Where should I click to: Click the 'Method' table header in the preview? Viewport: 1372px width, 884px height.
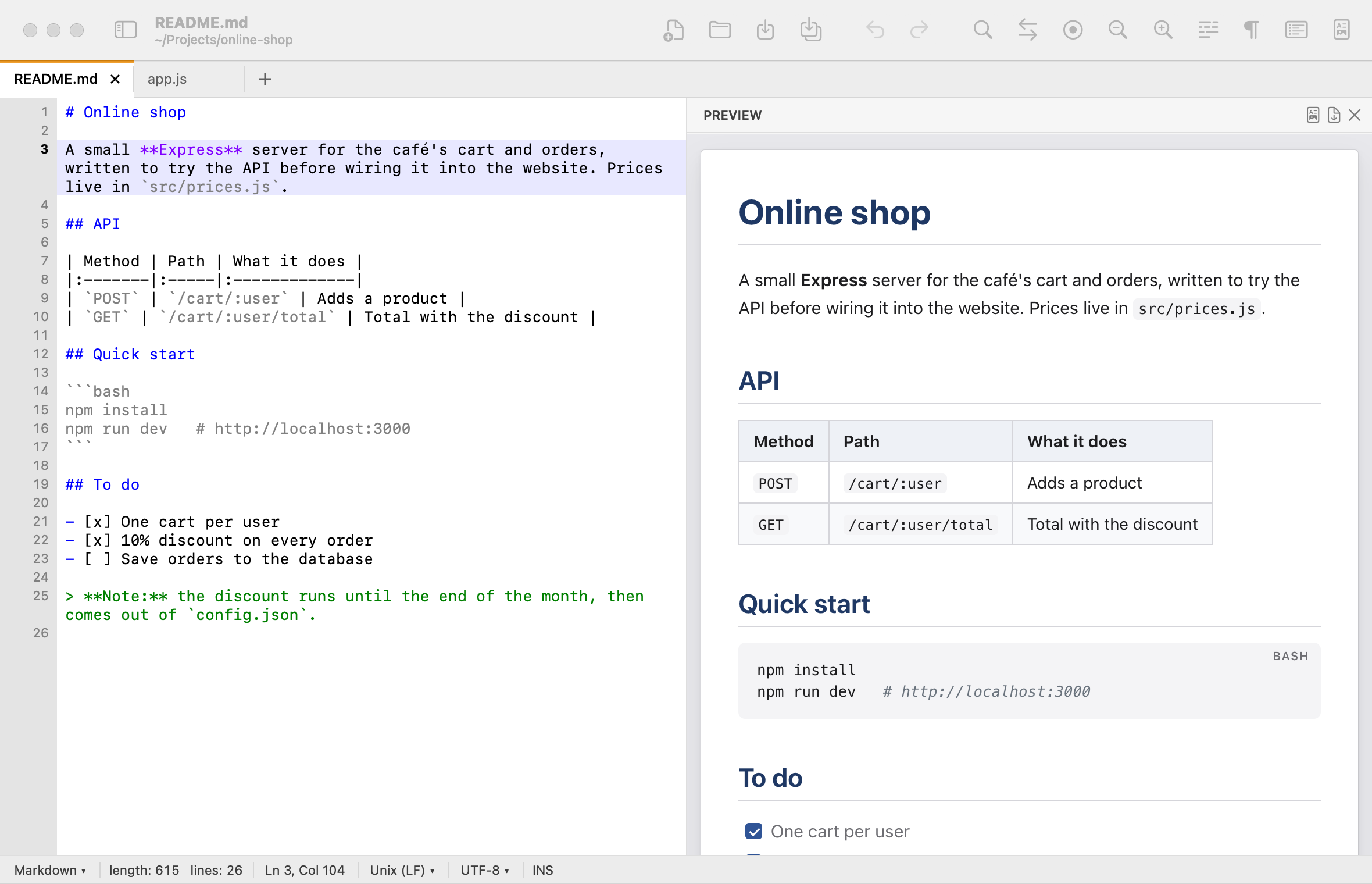784,441
